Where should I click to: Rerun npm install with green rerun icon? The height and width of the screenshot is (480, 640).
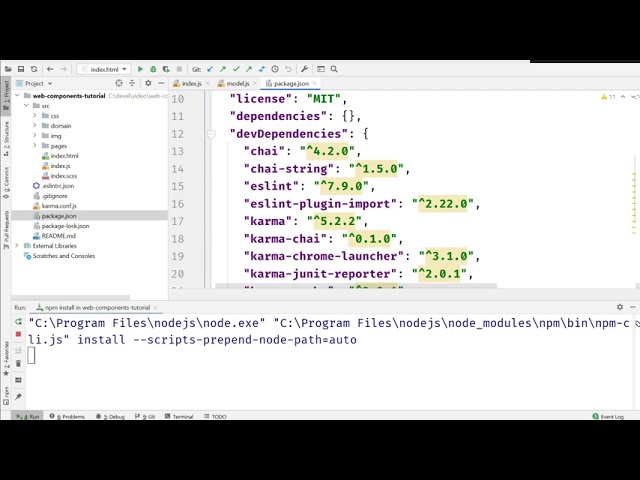(18, 322)
